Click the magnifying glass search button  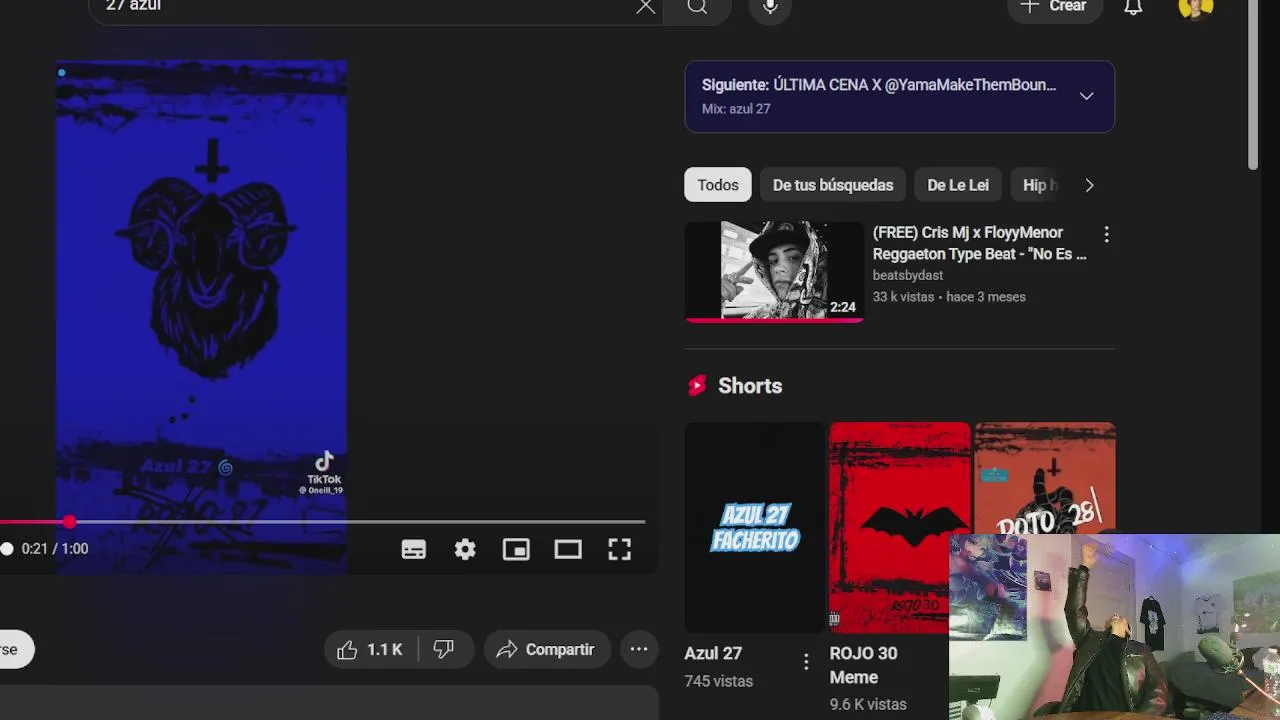point(697,7)
